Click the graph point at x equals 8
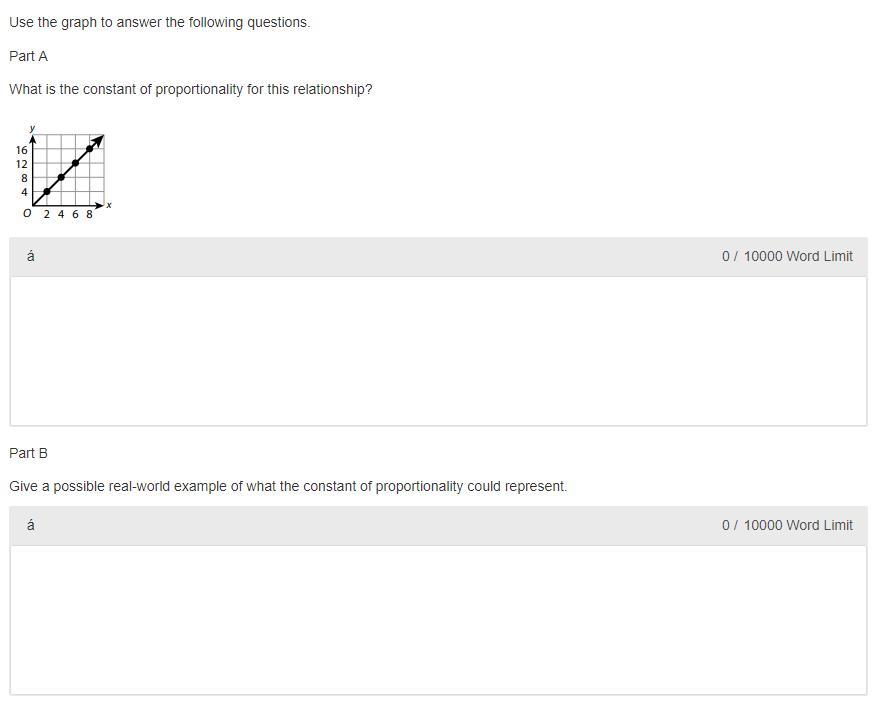This screenshot has width=891, height=715. (x=89, y=149)
